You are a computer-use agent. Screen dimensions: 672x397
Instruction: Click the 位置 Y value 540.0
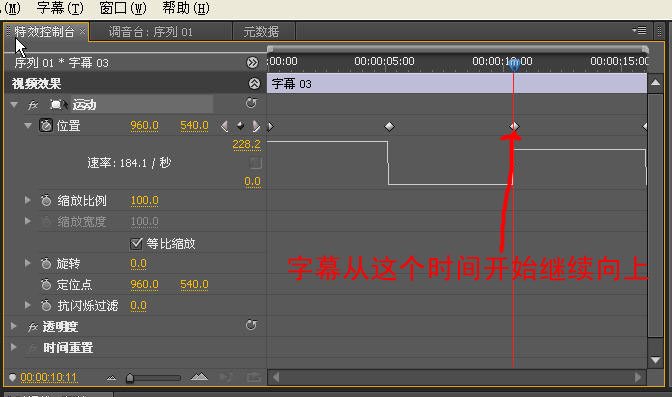tap(194, 126)
